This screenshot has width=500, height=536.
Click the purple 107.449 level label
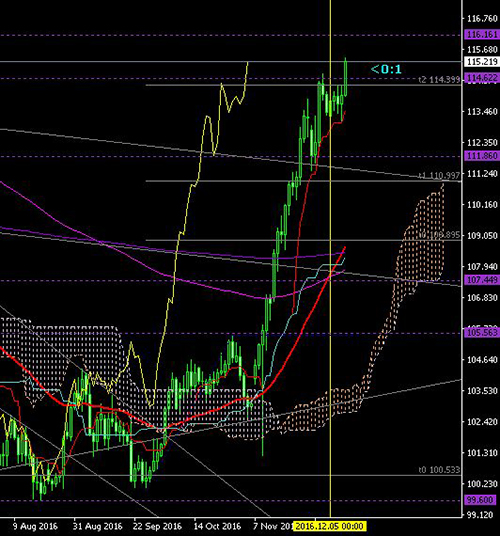click(x=482, y=280)
